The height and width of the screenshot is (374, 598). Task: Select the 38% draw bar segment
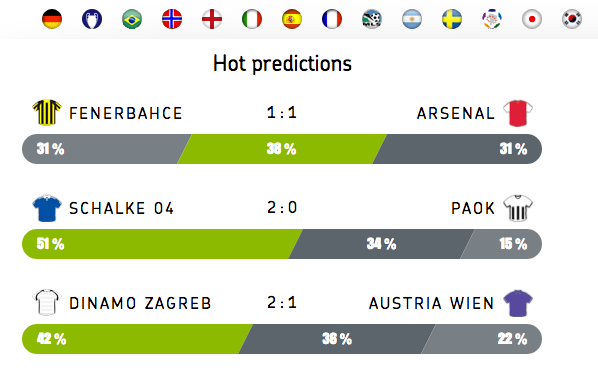[x=282, y=149]
